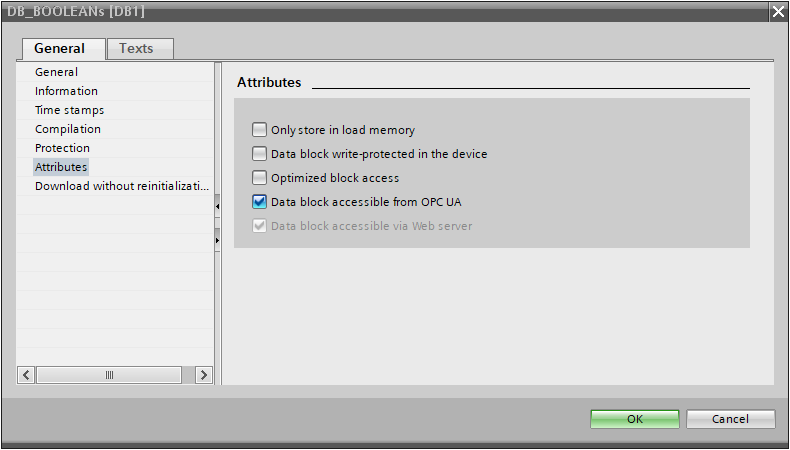Uncheck Data block accessible from OPC UA
The height and width of the screenshot is (450, 790).
[x=260, y=202]
